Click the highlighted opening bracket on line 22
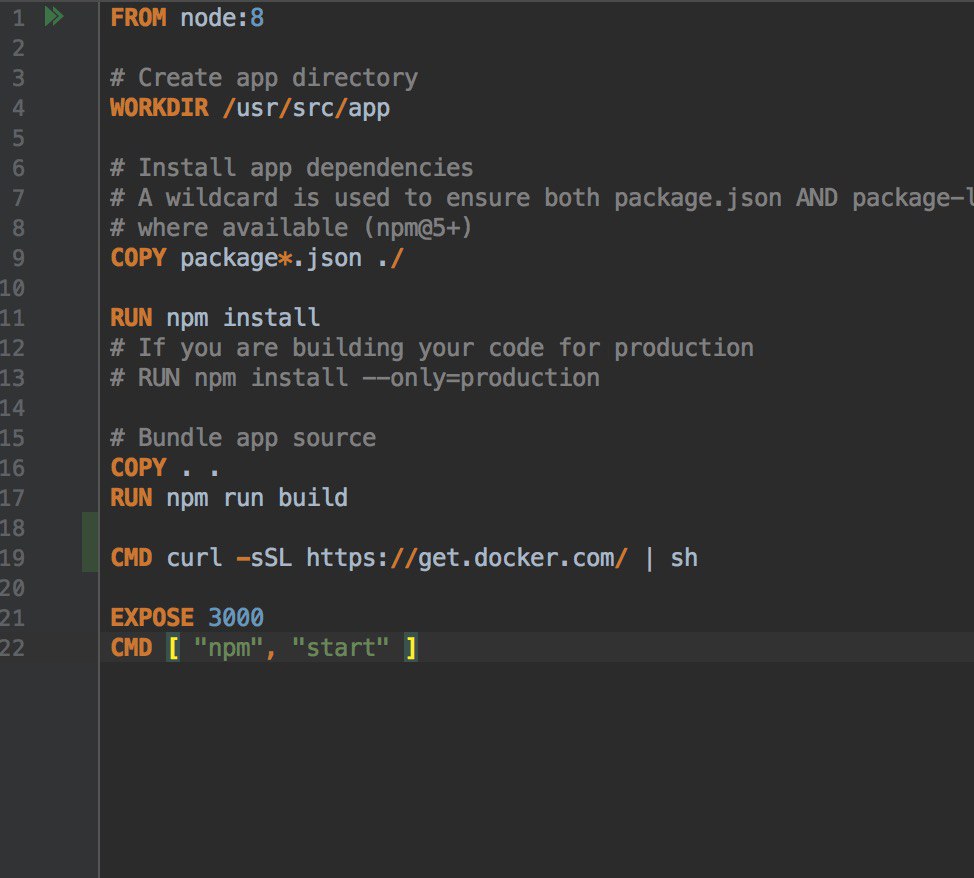The image size is (974, 878). pyautogui.click(x=174, y=648)
